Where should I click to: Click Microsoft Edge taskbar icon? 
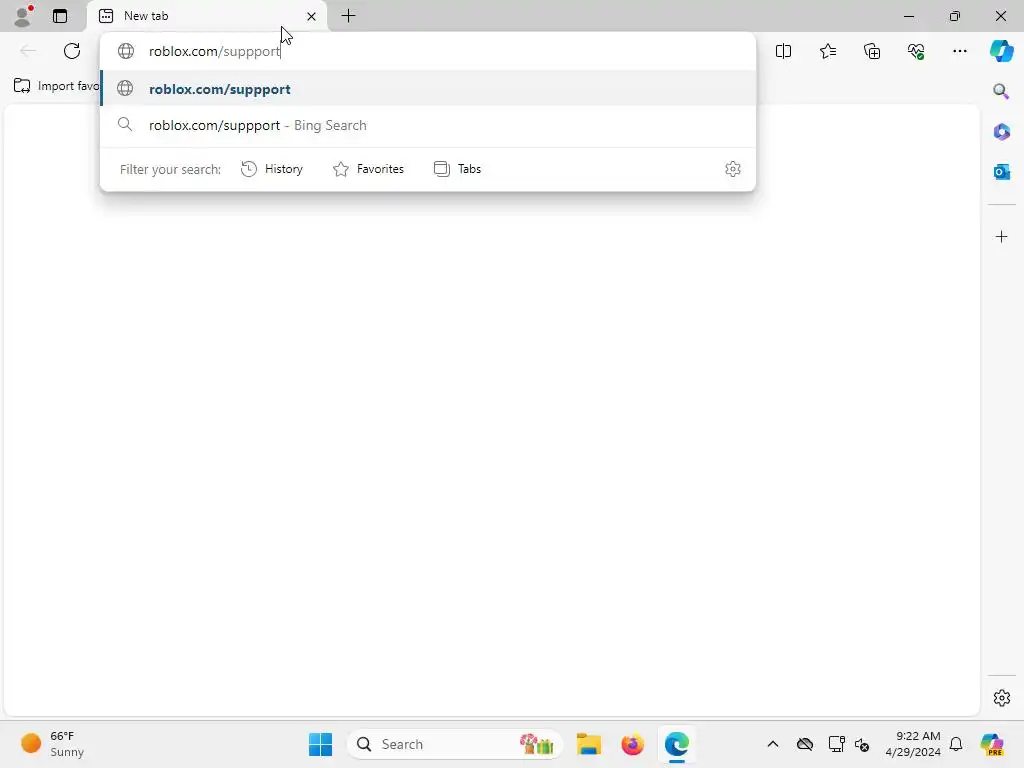click(x=677, y=744)
